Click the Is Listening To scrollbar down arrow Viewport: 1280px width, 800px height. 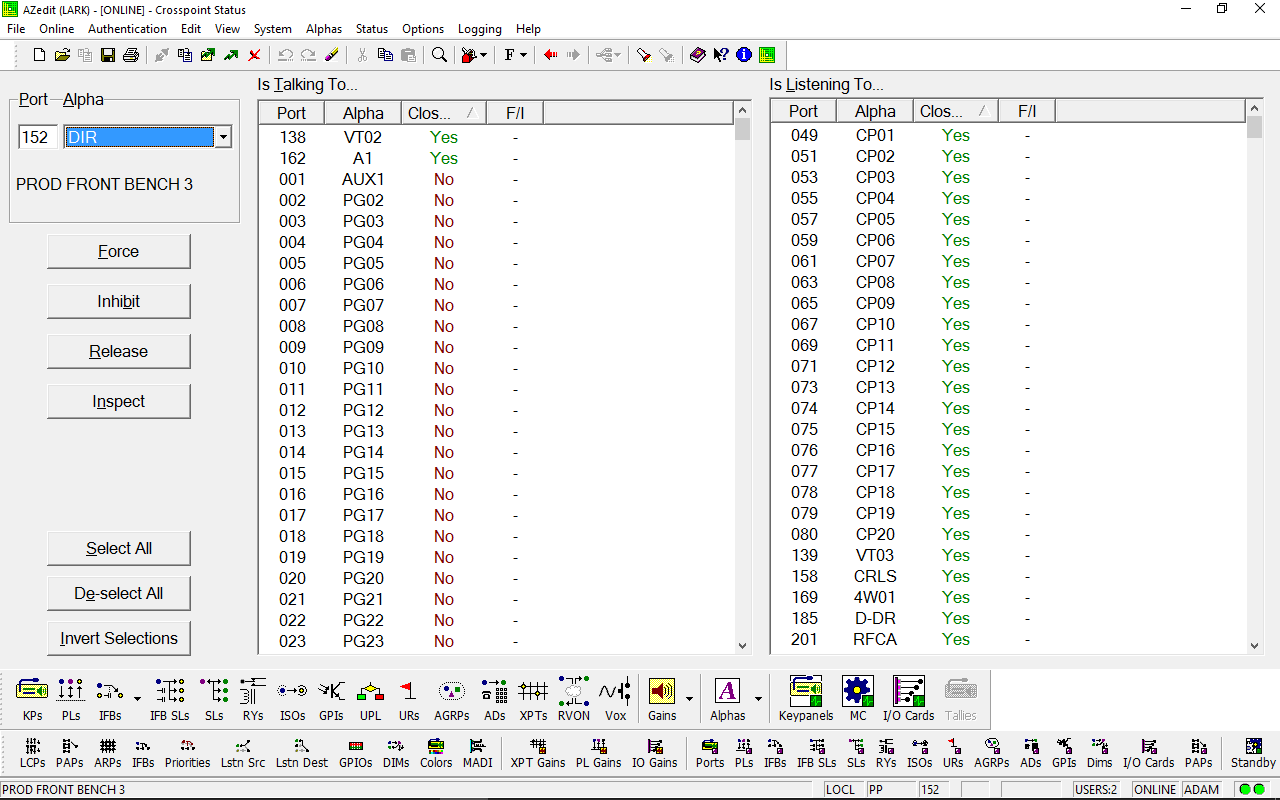point(1255,646)
